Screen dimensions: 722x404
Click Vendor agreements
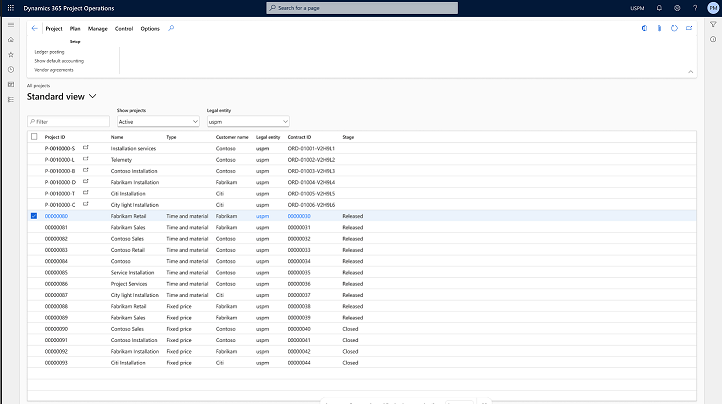pyautogui.click(x=53, y=70)
